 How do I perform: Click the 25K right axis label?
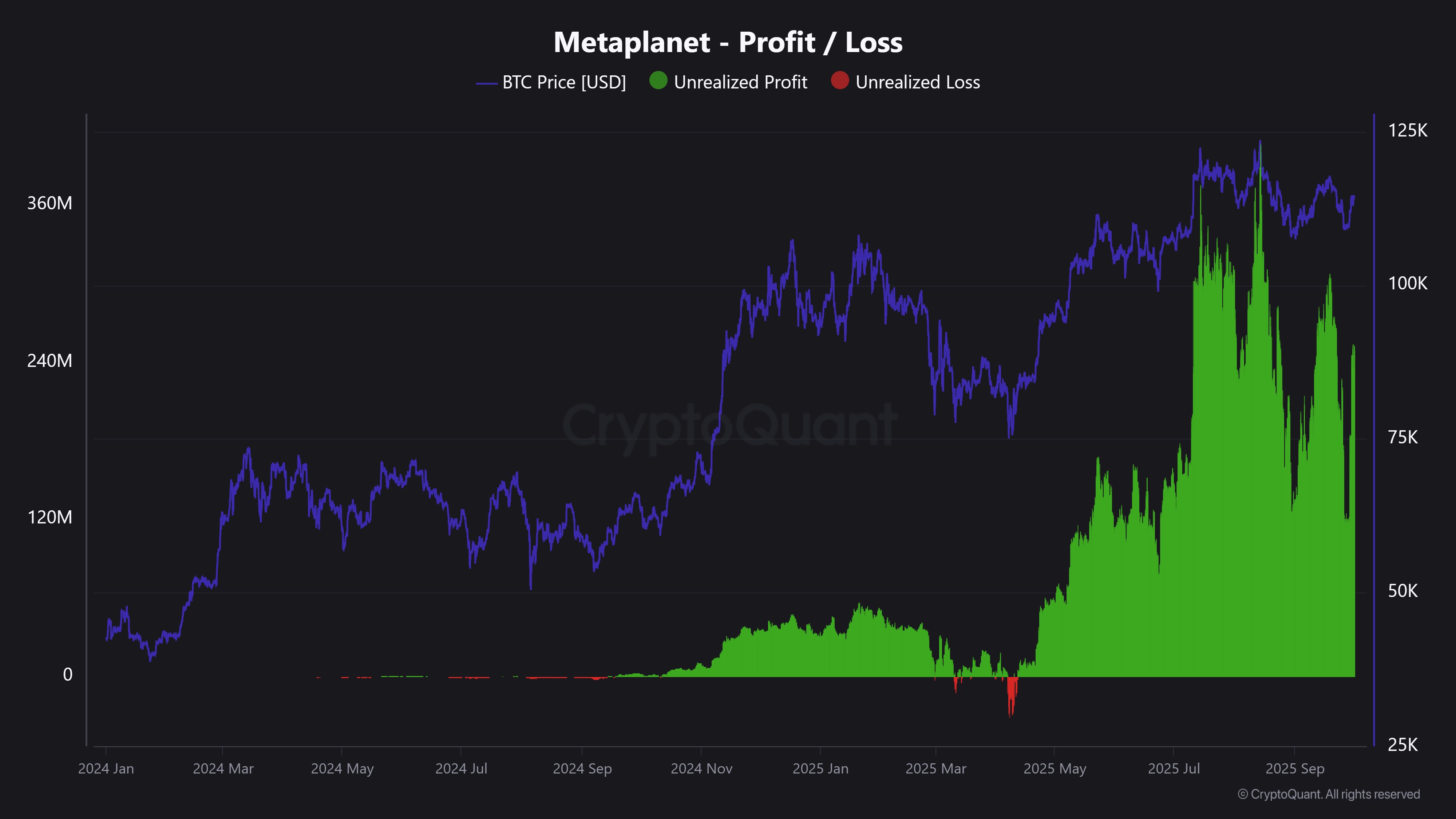pyautogui.click(x=1403, y=745)
